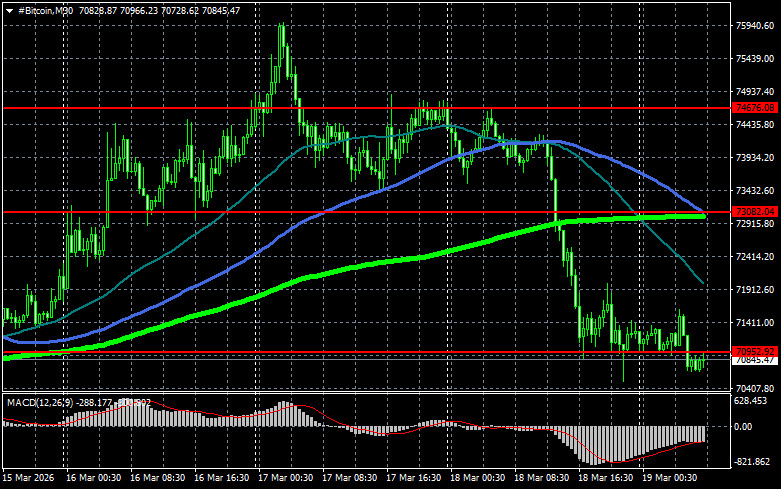The height and width of the screenshot is (489, 781).
Task: Click the 19 Mar 00:30 time label
Action: 670,478
